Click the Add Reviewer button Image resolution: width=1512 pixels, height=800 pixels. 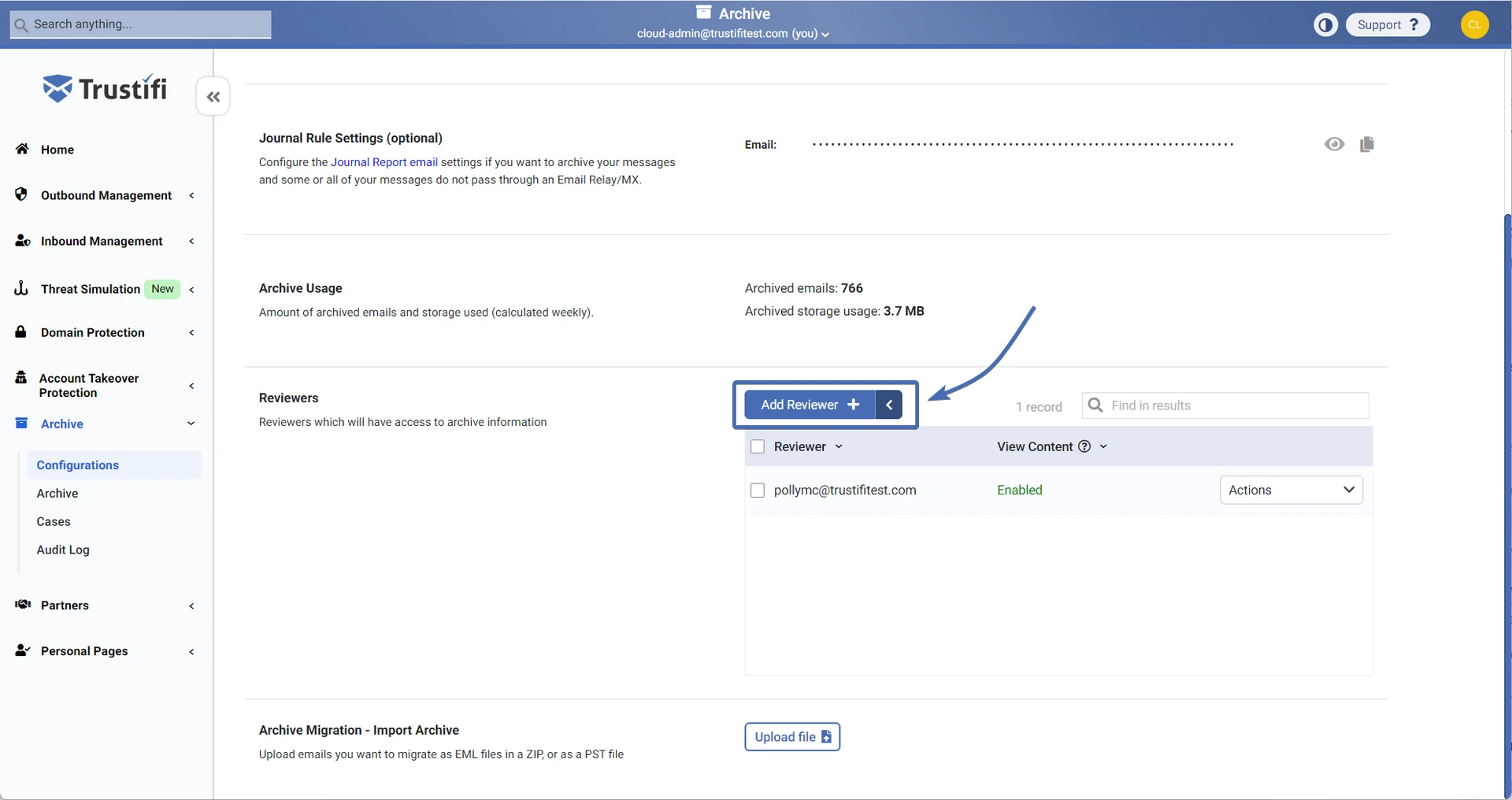coord(809,405)
